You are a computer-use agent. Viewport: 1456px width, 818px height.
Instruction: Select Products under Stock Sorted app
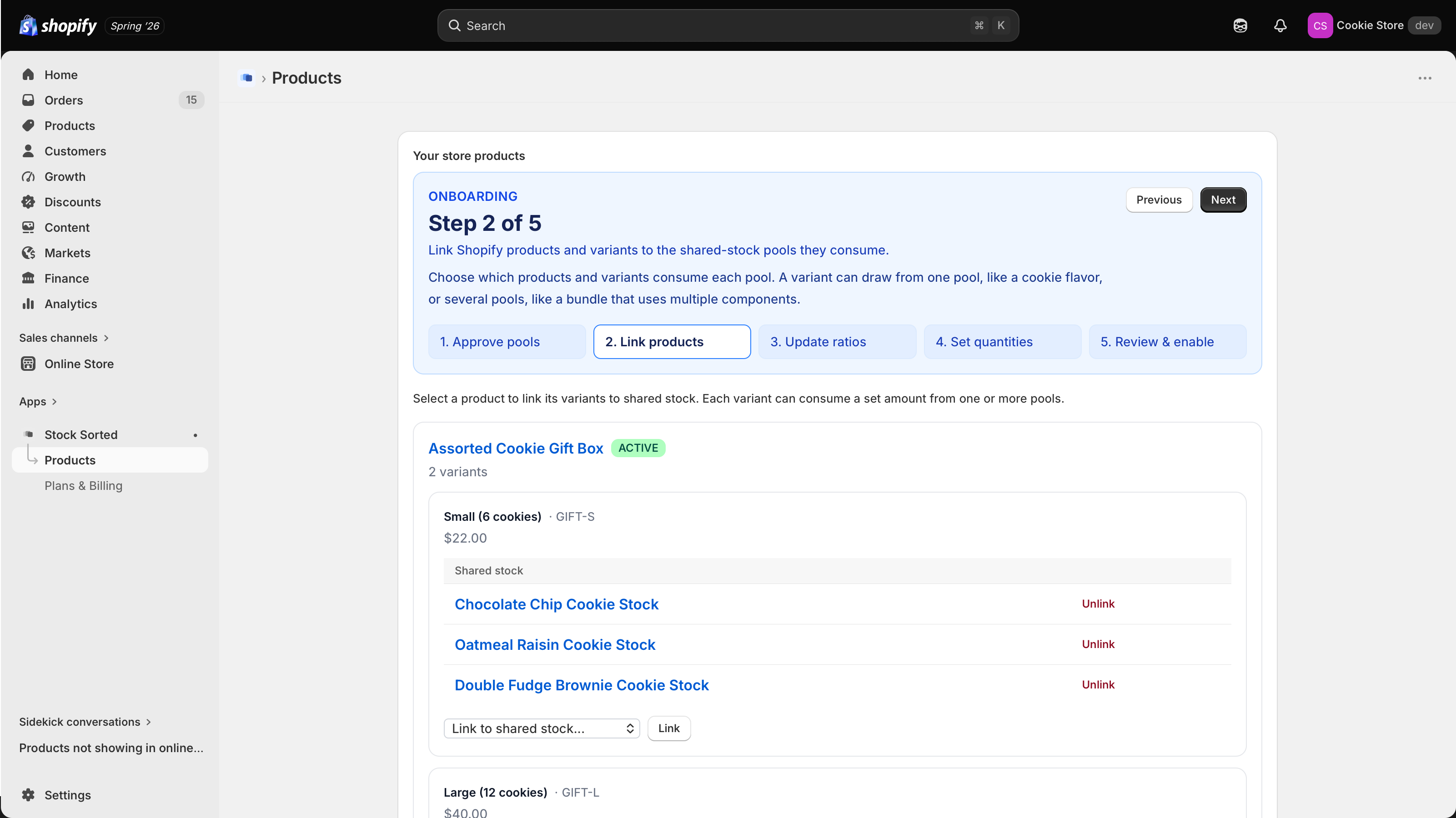pyautogui.click(x=110, y=460)
